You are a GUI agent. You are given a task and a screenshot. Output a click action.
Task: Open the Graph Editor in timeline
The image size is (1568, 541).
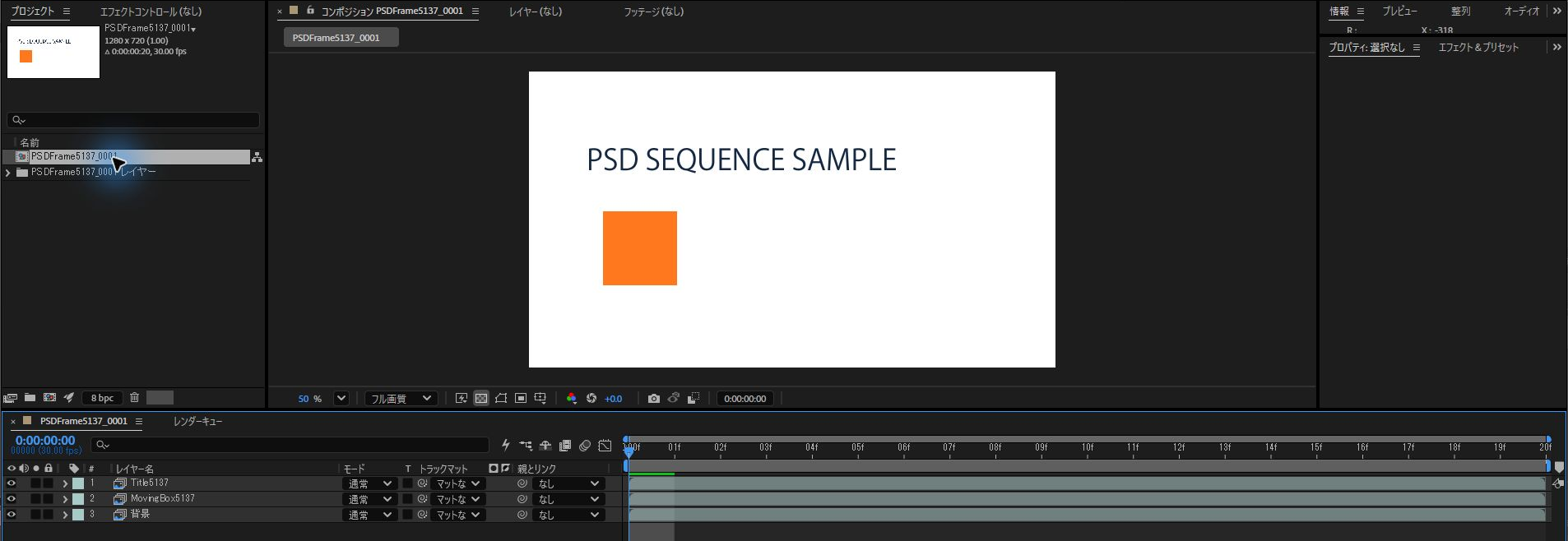tap(605, 446)
